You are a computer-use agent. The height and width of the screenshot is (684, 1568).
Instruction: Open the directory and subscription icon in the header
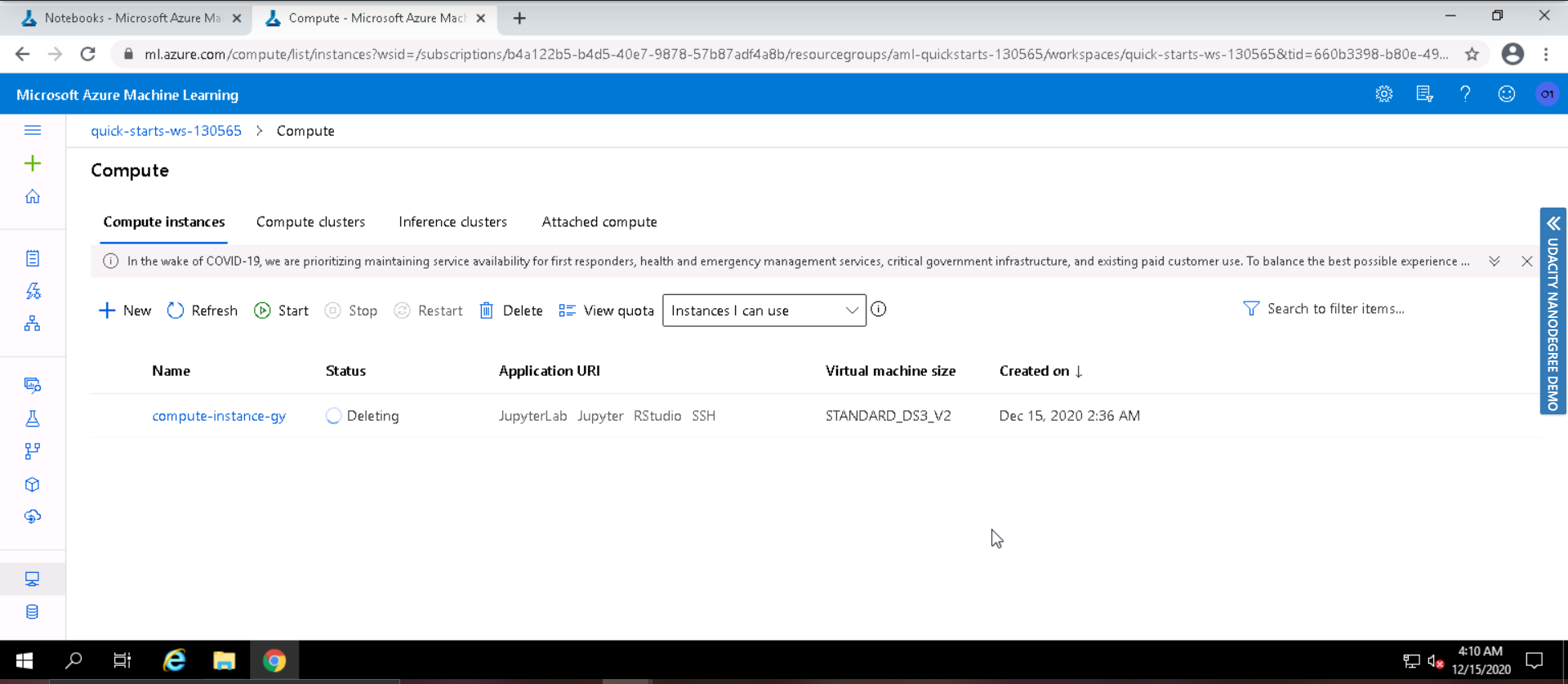point(1424,94)
